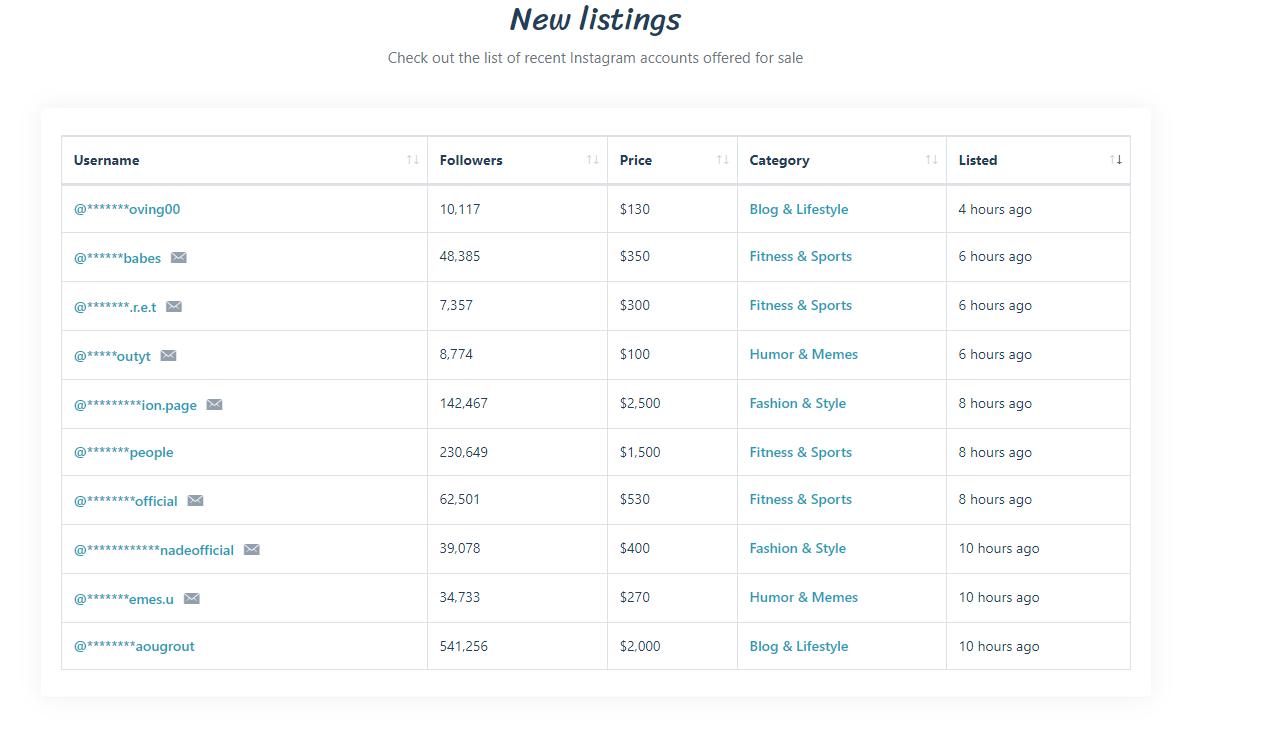This screenshot has width=1266, height=733.
Task: Click the Category column sort arrows
Action: click(931, 160)
